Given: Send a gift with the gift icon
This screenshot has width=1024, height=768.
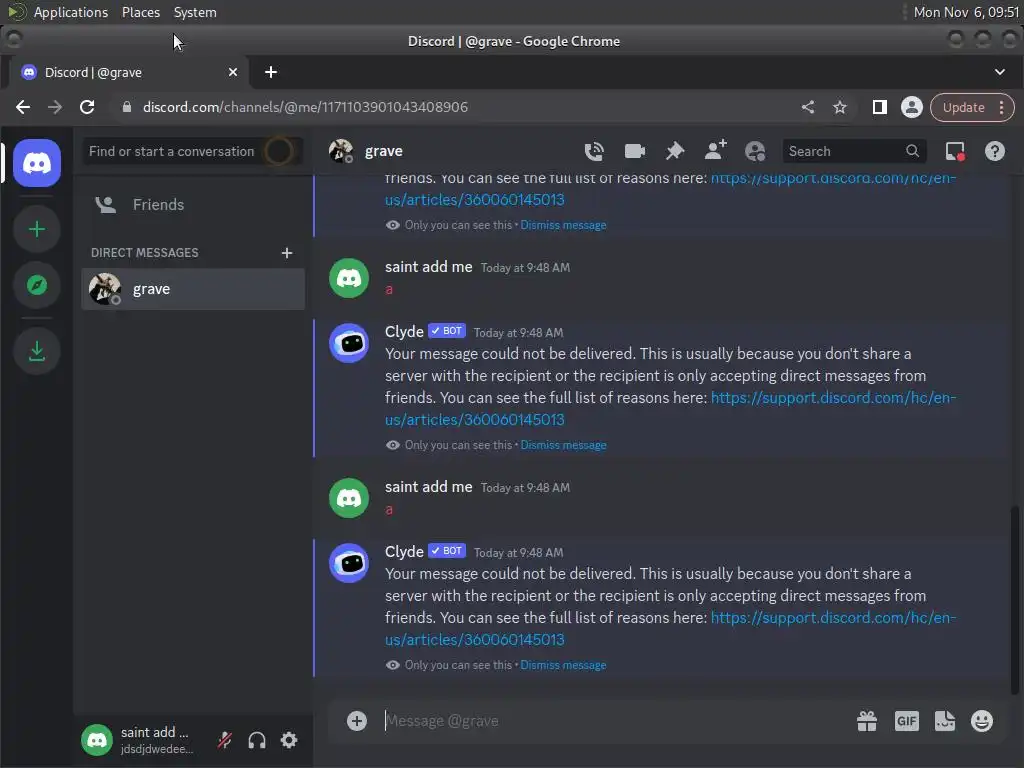Looking at the screenshot, I should 867,721.
